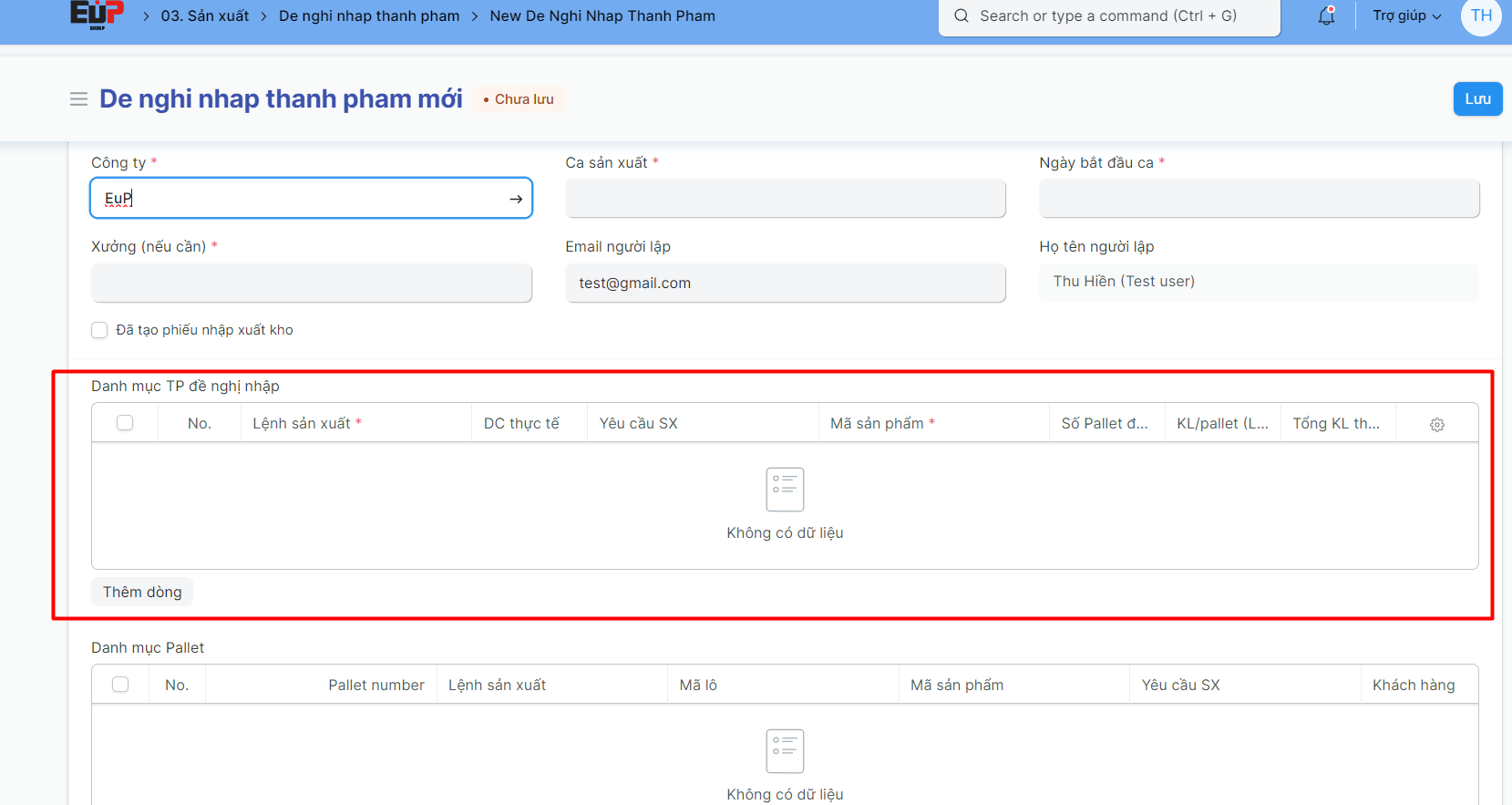Click the TH user avatar
The image size is (1512, 805).
pos(1480,16)
